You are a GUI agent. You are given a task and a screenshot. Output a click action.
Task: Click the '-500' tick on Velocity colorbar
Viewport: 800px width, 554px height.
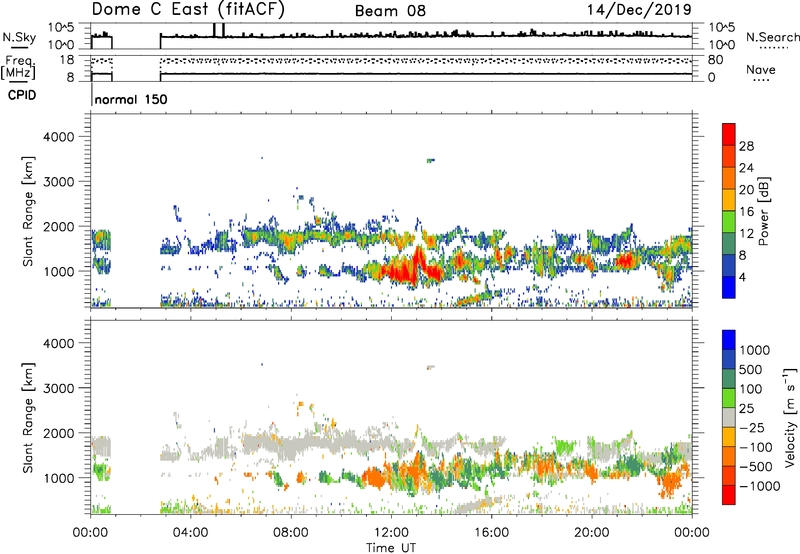pos(756,466)
